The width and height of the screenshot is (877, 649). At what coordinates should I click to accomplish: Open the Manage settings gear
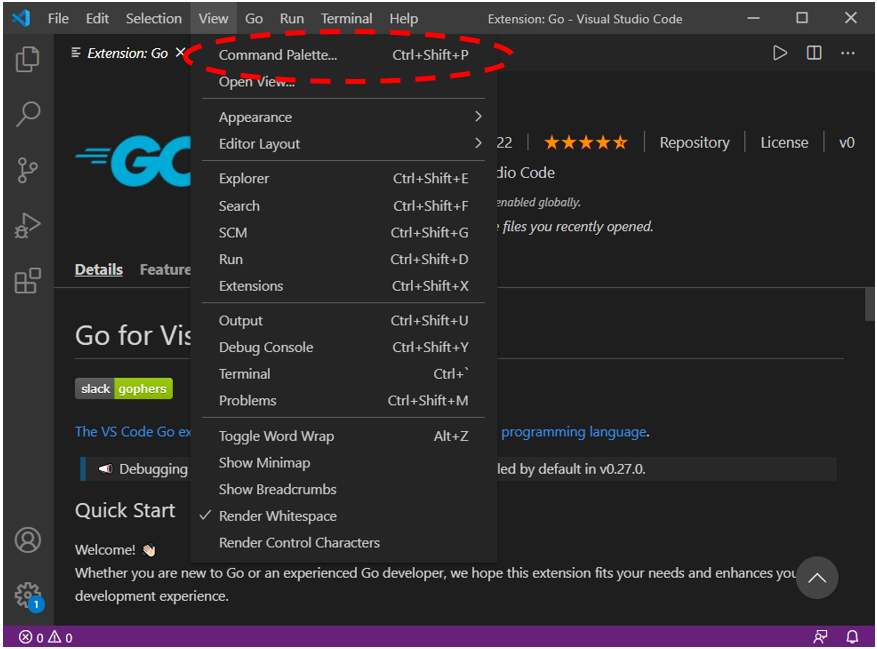click(27, 593)
